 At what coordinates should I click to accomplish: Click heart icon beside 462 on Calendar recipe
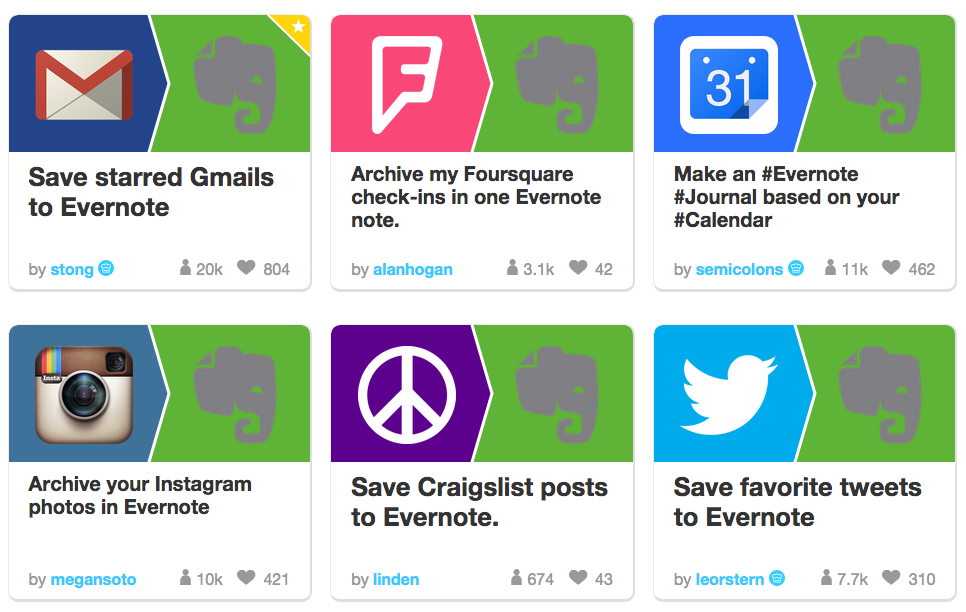(x=891, y=267)
